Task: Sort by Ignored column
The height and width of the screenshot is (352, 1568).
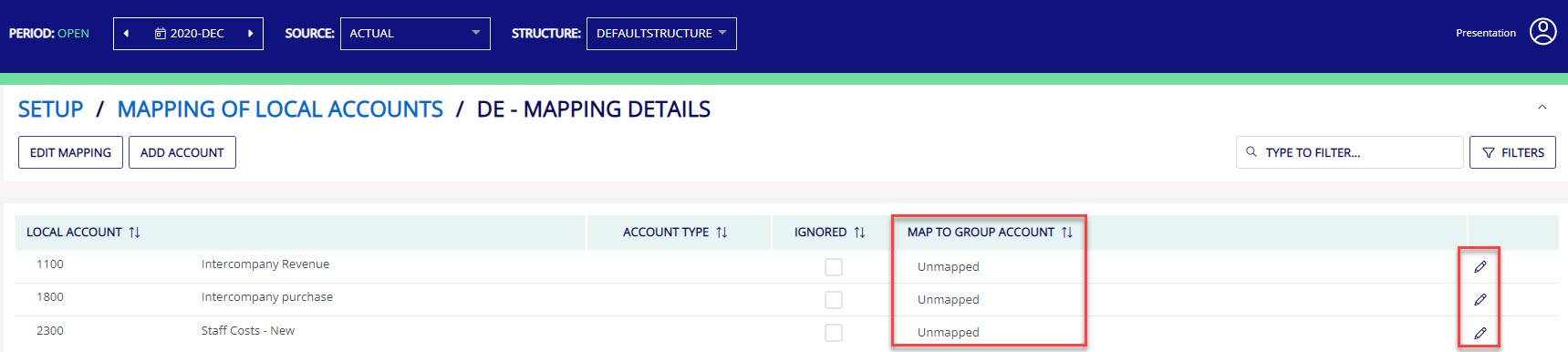Action: 859,233
